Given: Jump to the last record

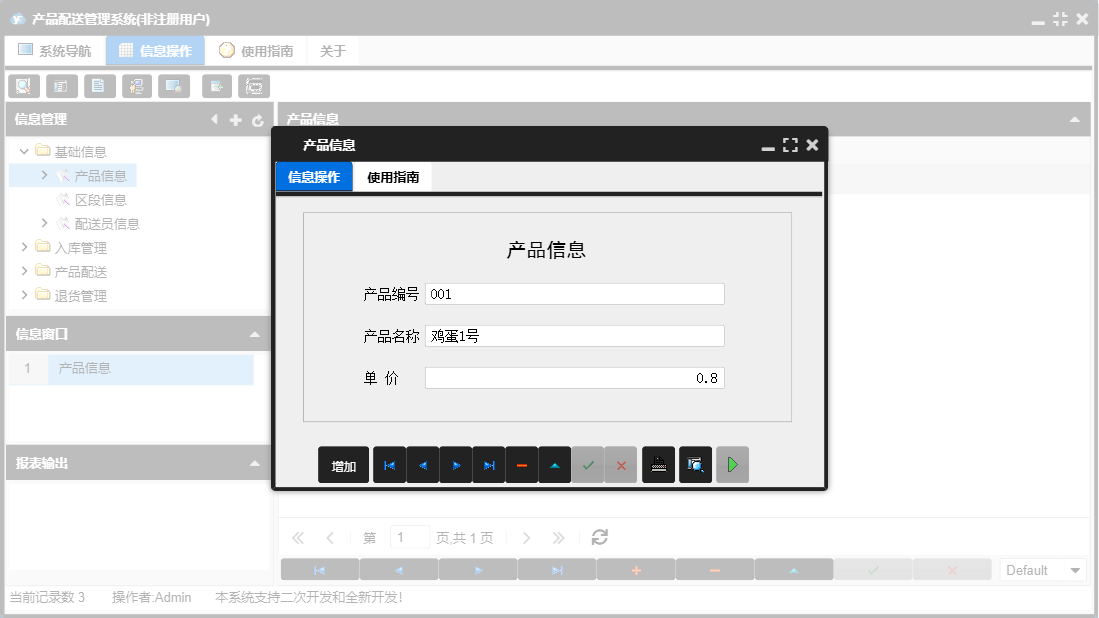Looking at the screenshot, I should (488, 464).
